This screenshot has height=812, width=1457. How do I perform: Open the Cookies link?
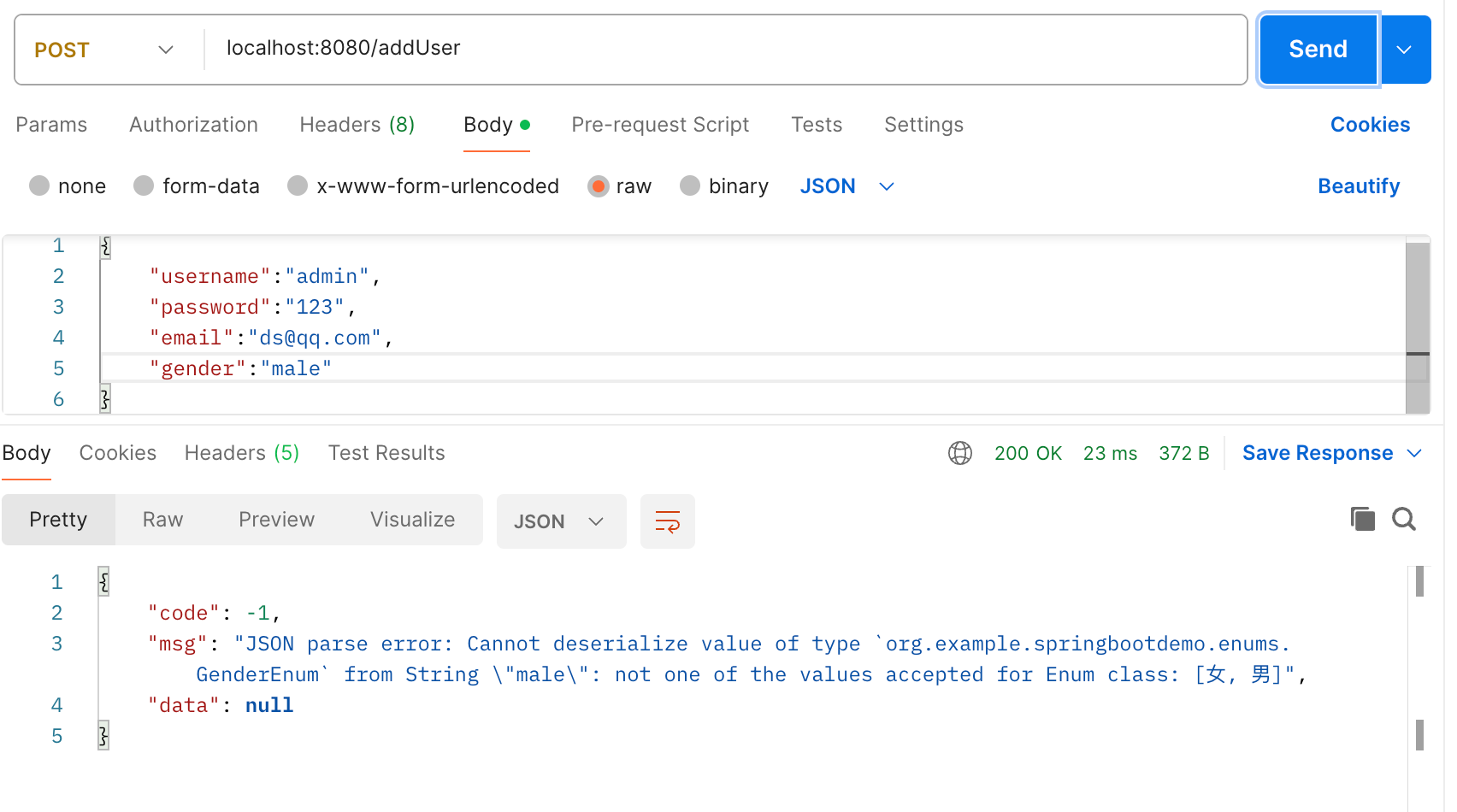[1370, 125]
